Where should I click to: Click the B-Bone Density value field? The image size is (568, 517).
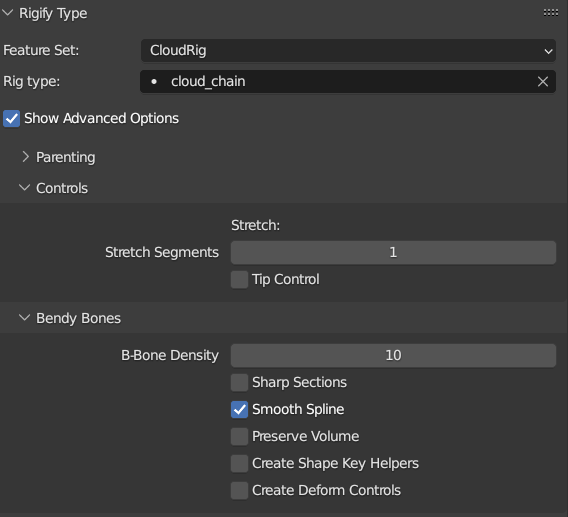tap(393, 355)
